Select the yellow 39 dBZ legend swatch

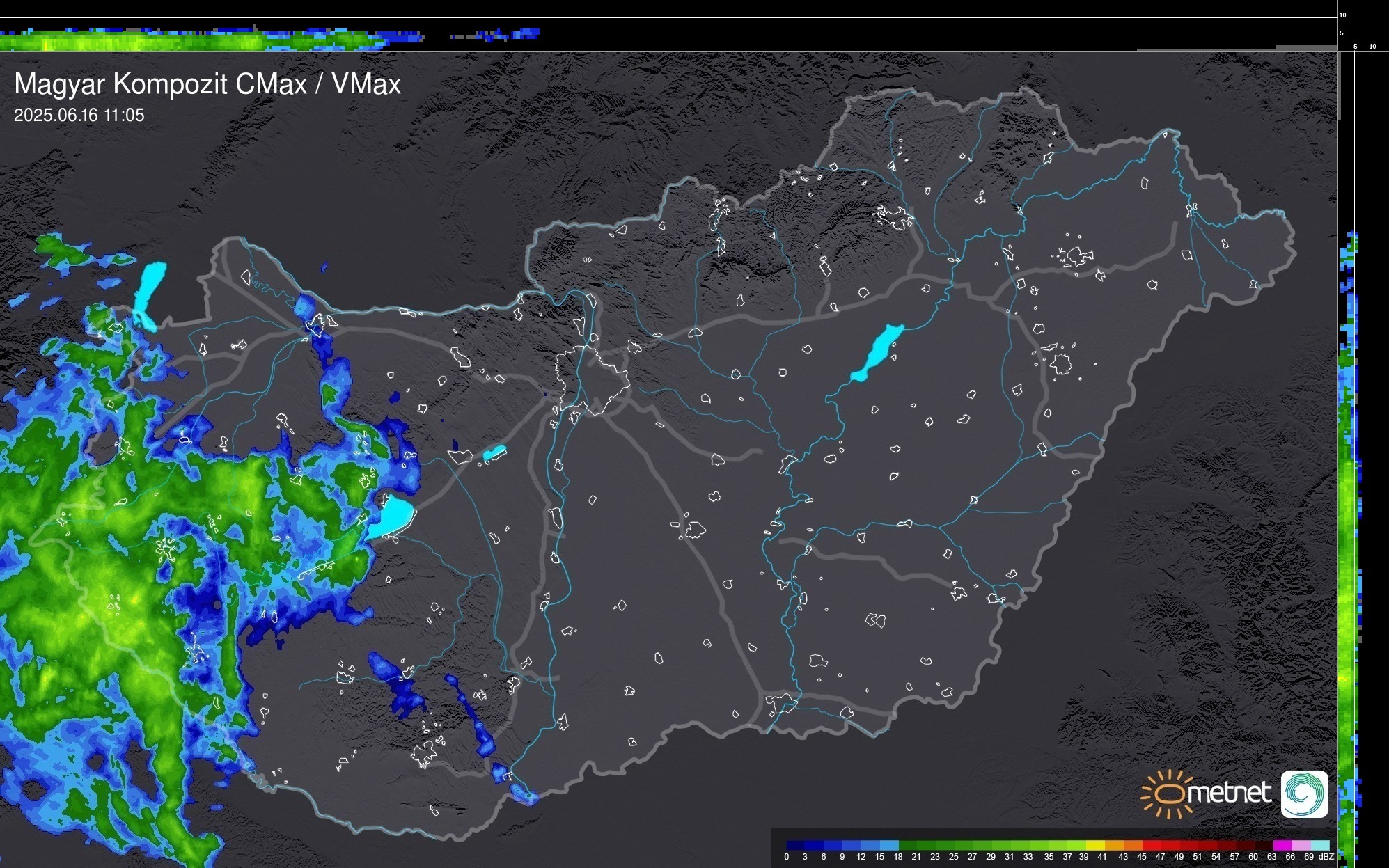[1095, 845]
